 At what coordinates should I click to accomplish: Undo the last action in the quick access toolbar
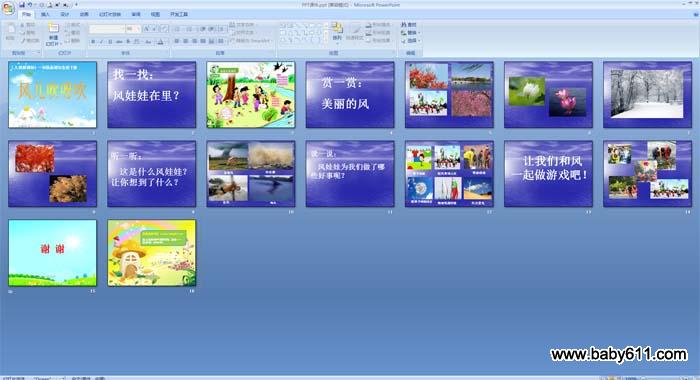(30, 5)
